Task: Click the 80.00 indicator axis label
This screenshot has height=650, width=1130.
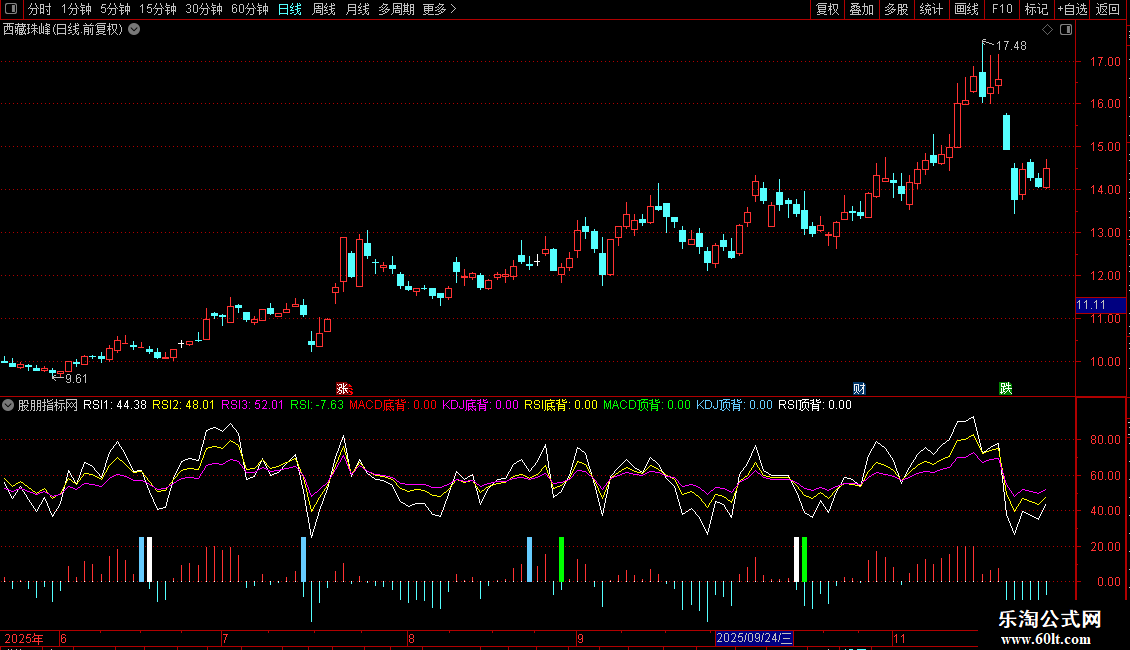Action: click(x=1104, y=440)
